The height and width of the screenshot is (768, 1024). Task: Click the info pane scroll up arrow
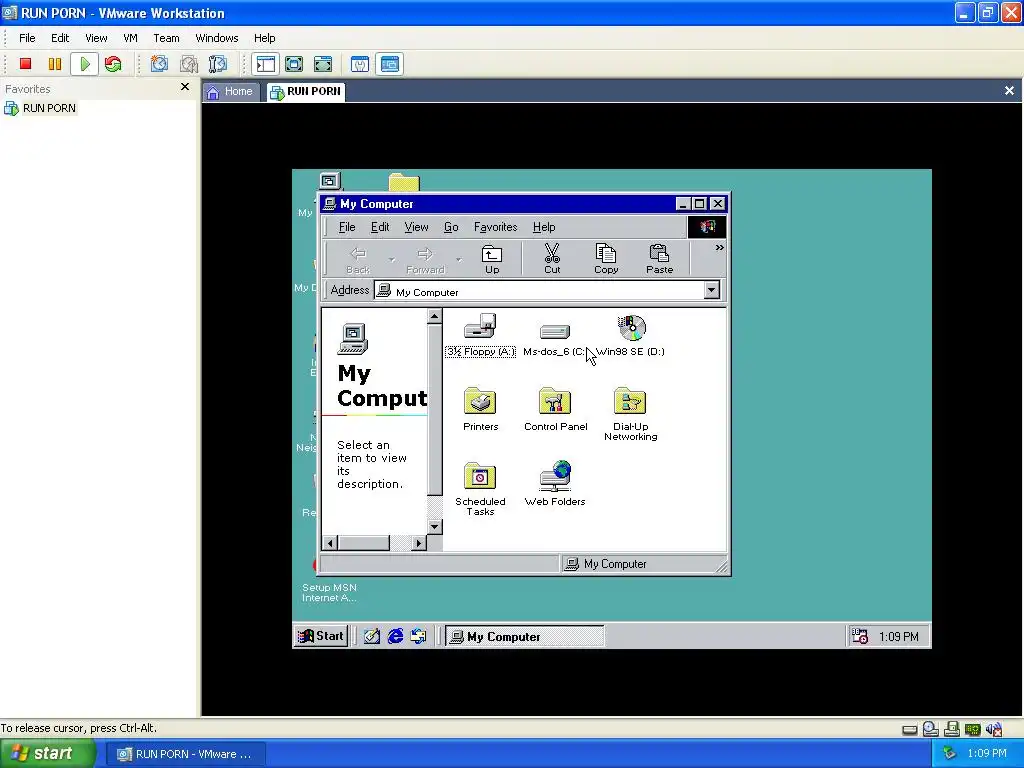point(434,317)
